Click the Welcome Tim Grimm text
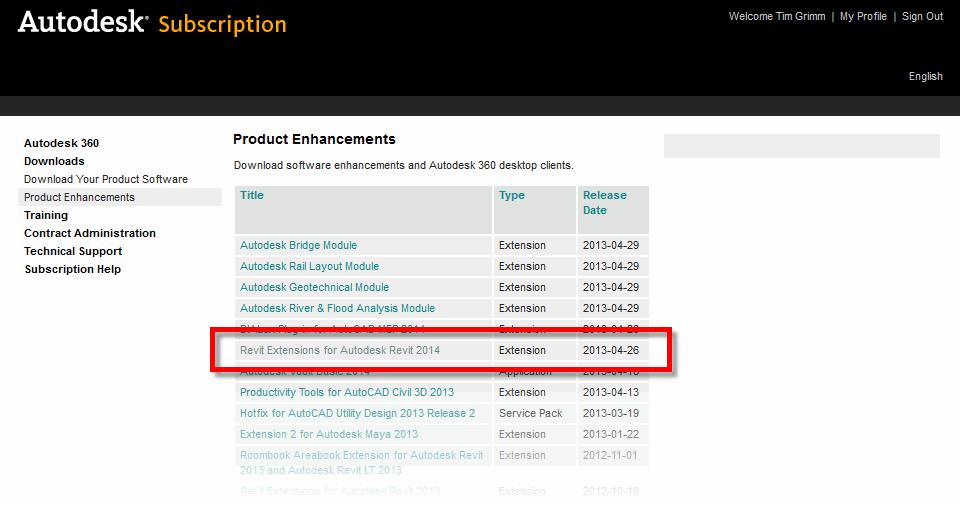 point(776,17)
